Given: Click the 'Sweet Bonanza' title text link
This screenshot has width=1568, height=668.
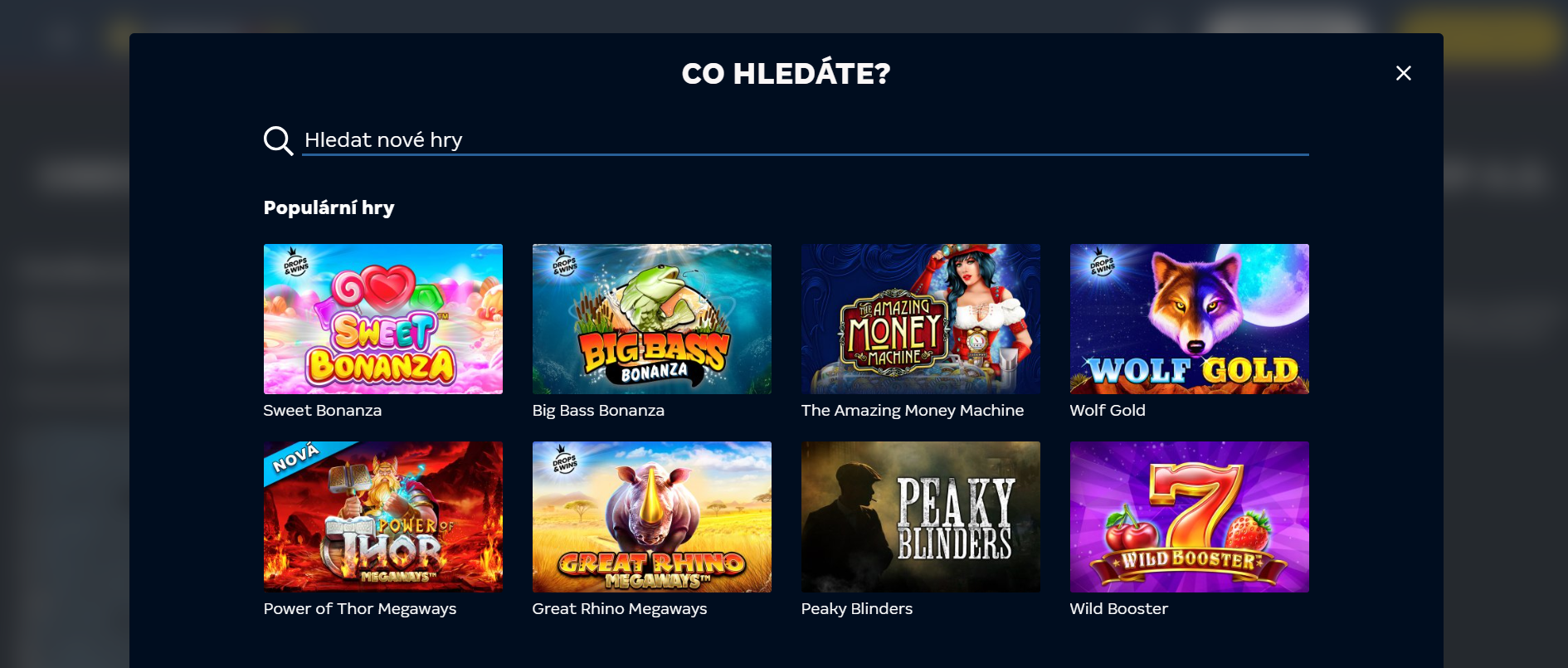Looking at the screenshot, I should (323, 410).
